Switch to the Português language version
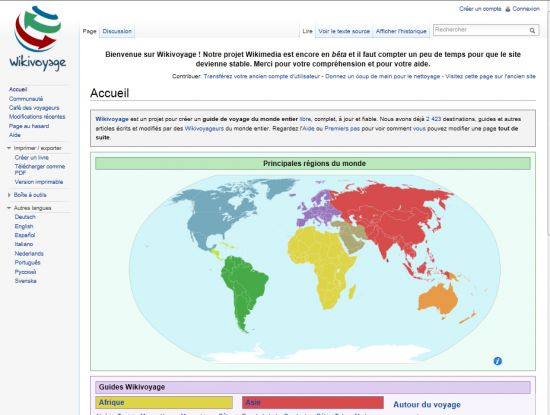The height and width of the screenshot is (415, 550). (x=27, y=262)
